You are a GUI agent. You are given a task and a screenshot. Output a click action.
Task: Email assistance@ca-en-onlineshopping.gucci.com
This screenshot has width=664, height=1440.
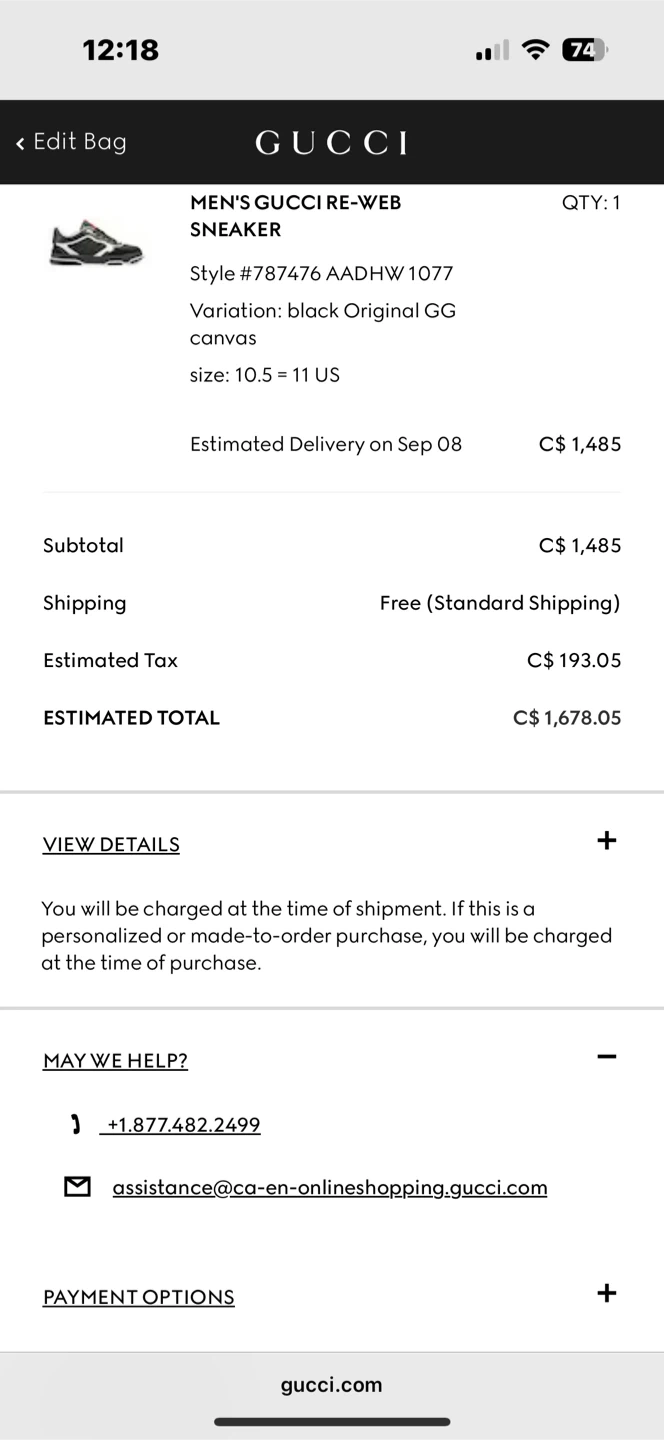(330, 1187)
